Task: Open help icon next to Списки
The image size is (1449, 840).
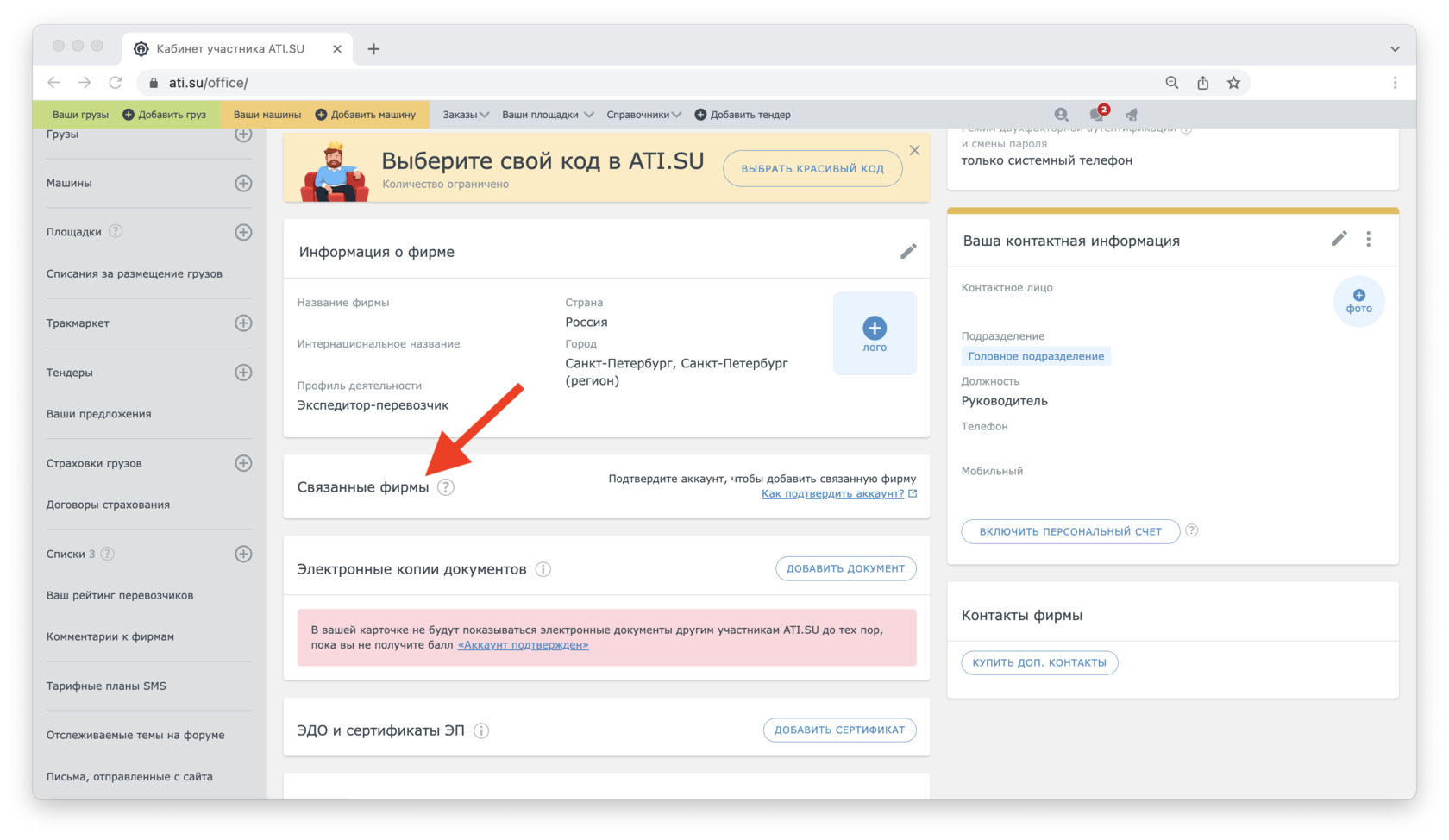Action: (107, 554)
